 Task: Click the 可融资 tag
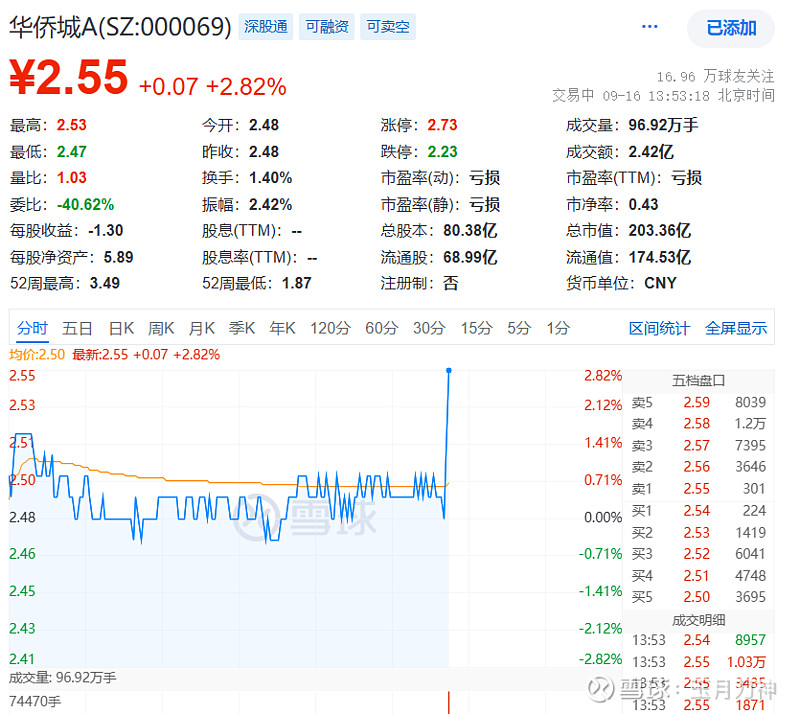327,27
